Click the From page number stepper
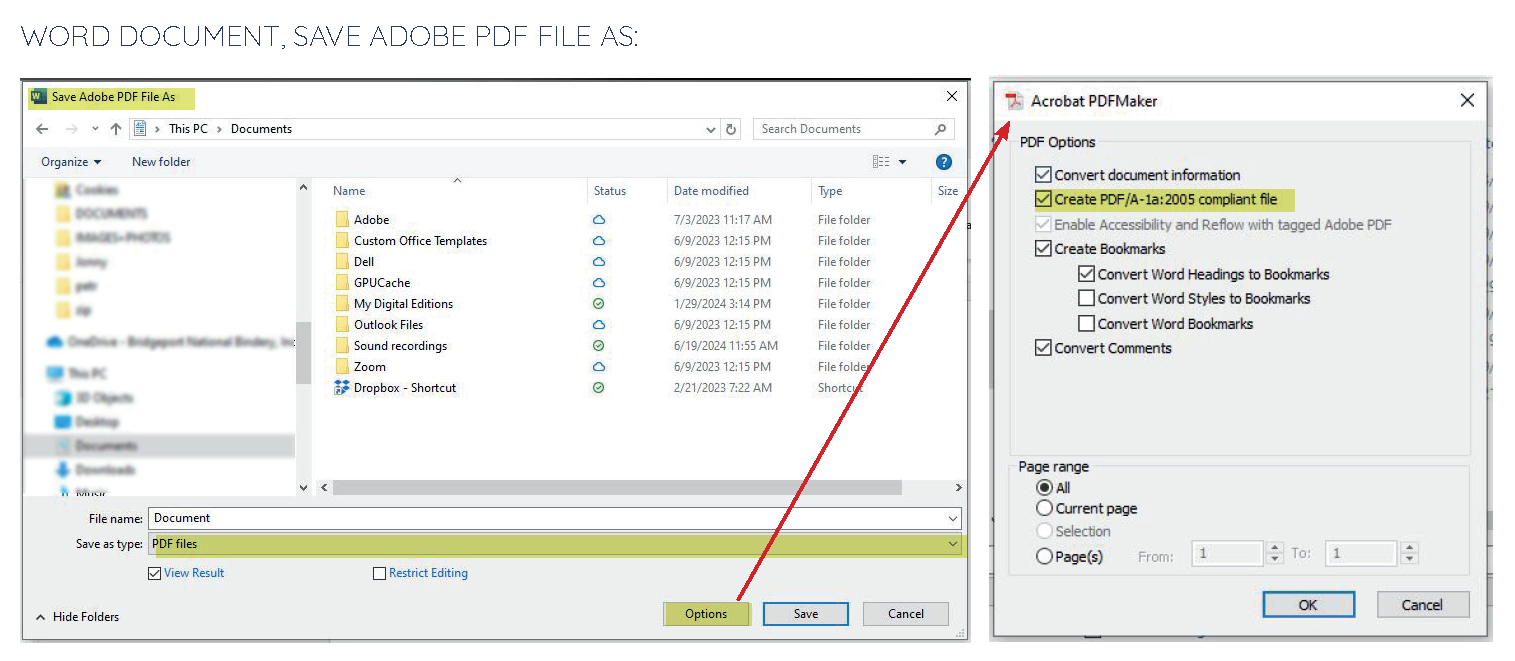 click(x=1274, y=554)
